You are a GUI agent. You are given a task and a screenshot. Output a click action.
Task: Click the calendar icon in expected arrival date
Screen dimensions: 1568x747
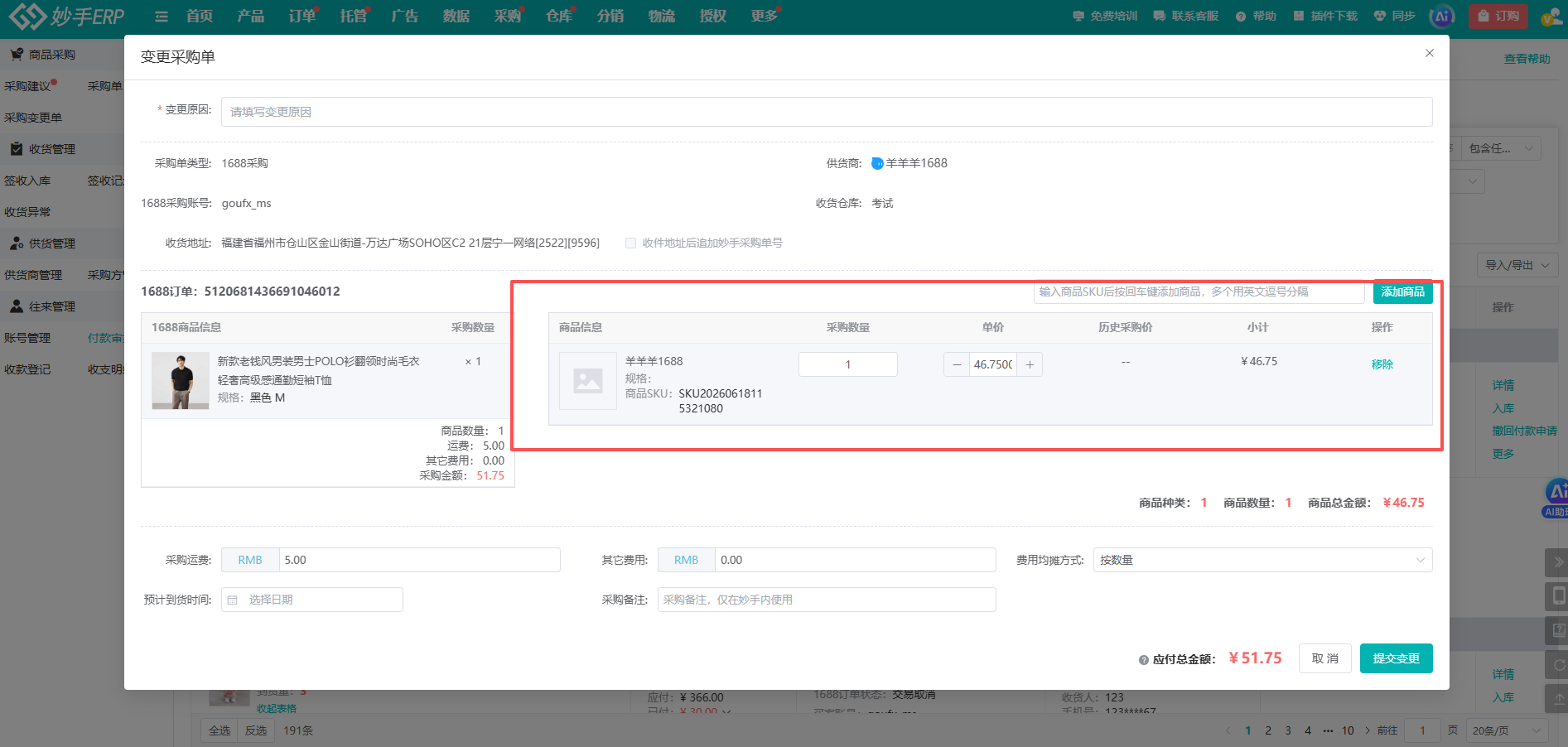[x=233, y=600]
